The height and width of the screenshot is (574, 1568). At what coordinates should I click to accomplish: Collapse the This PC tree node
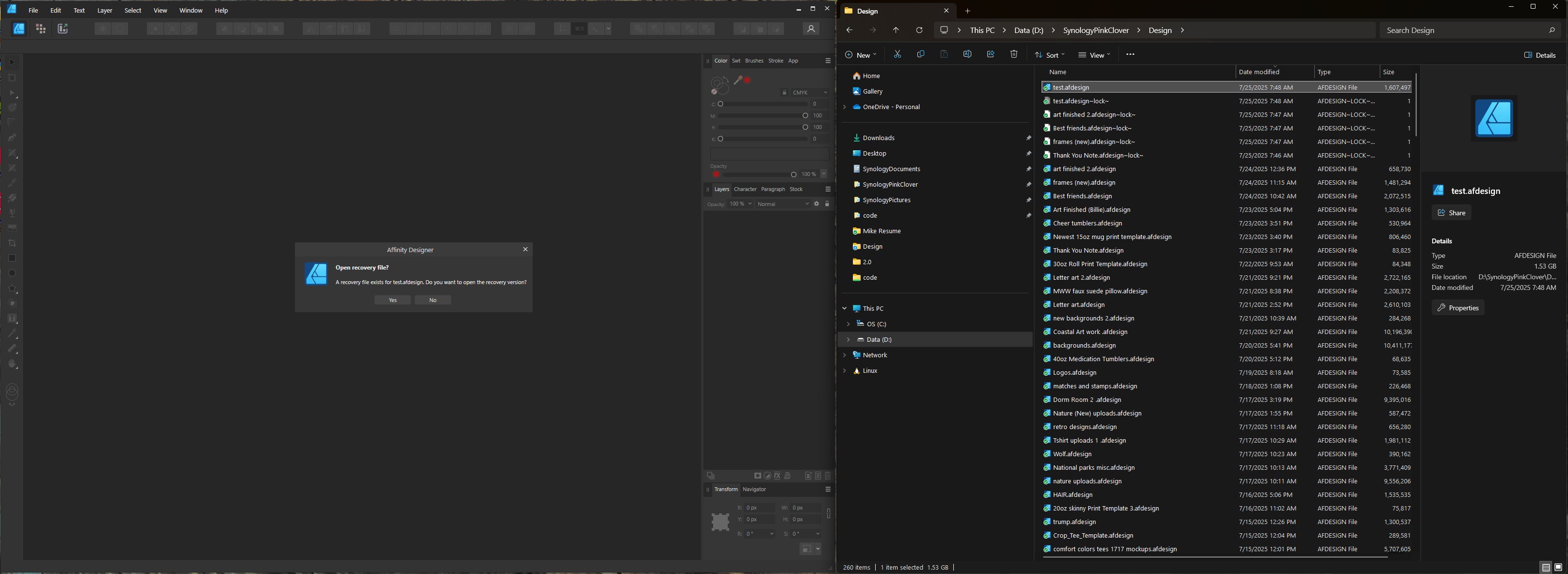coord(844,308)
